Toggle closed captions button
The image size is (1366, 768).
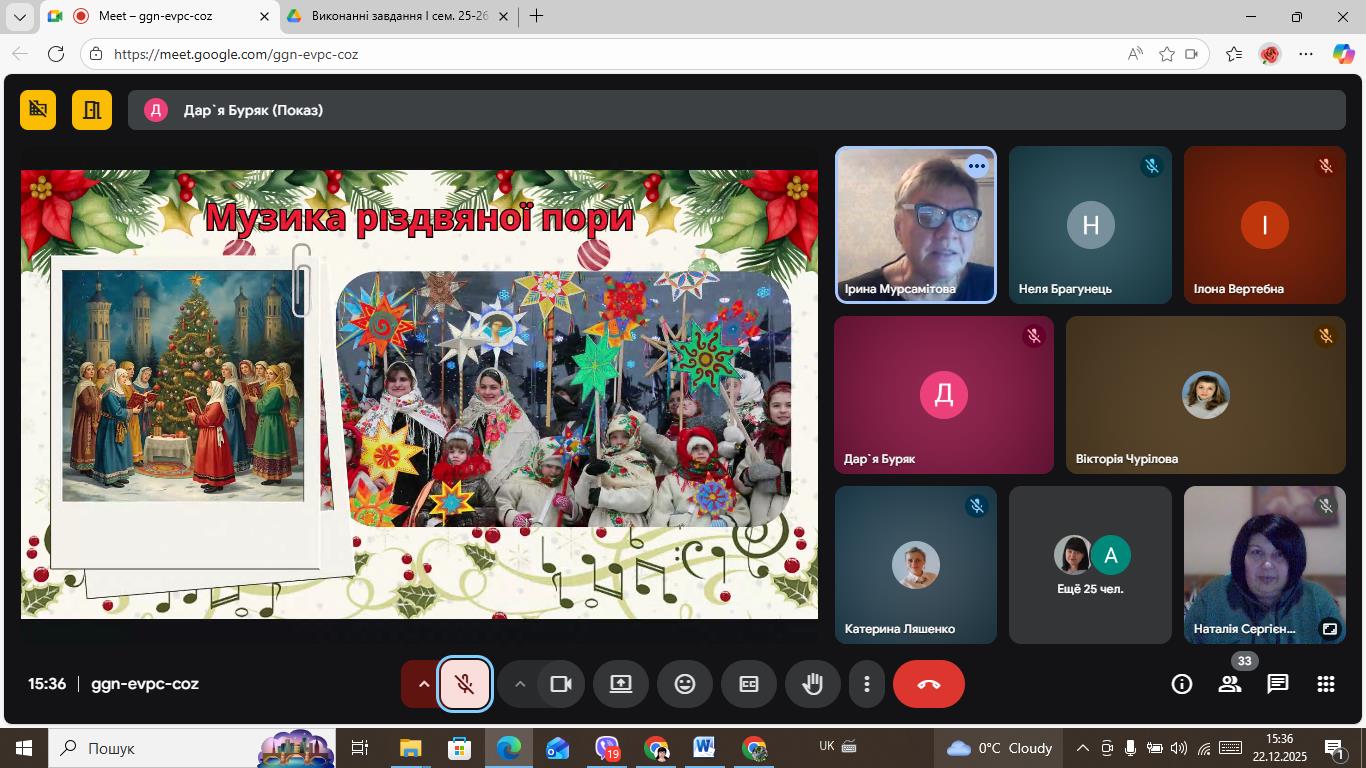[x=749, y=684]
